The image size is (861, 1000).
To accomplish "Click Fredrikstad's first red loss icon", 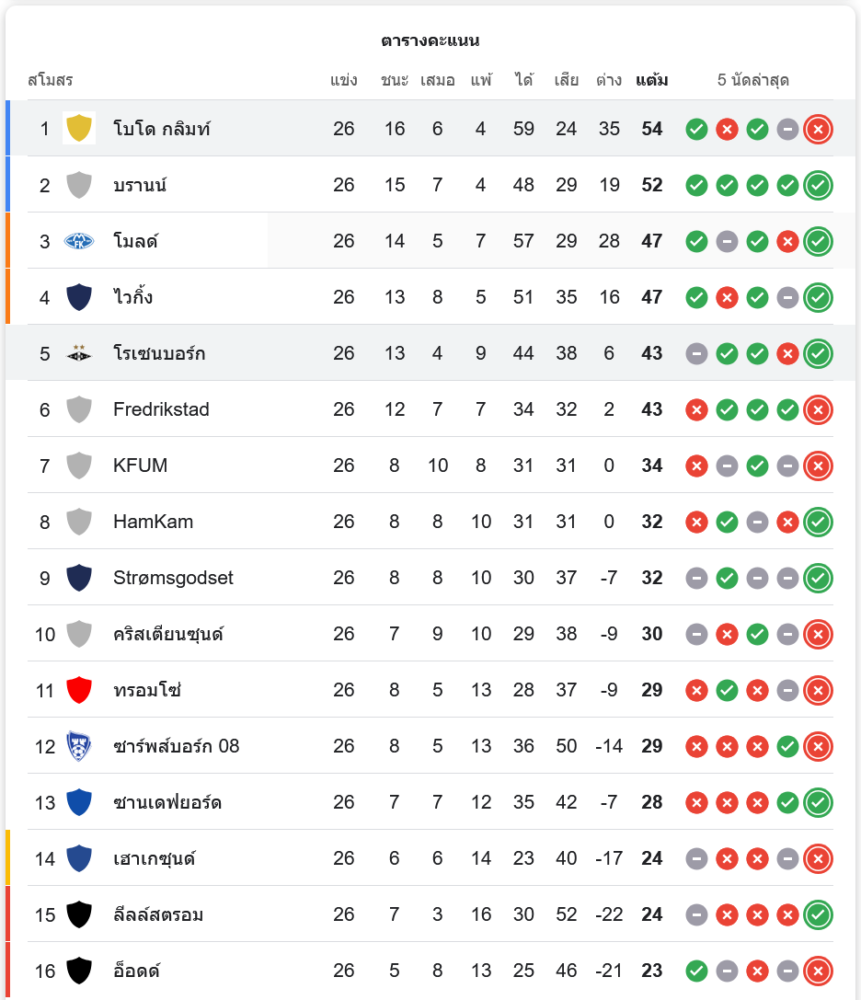I will pyautogui.click(x=696, y=409).
